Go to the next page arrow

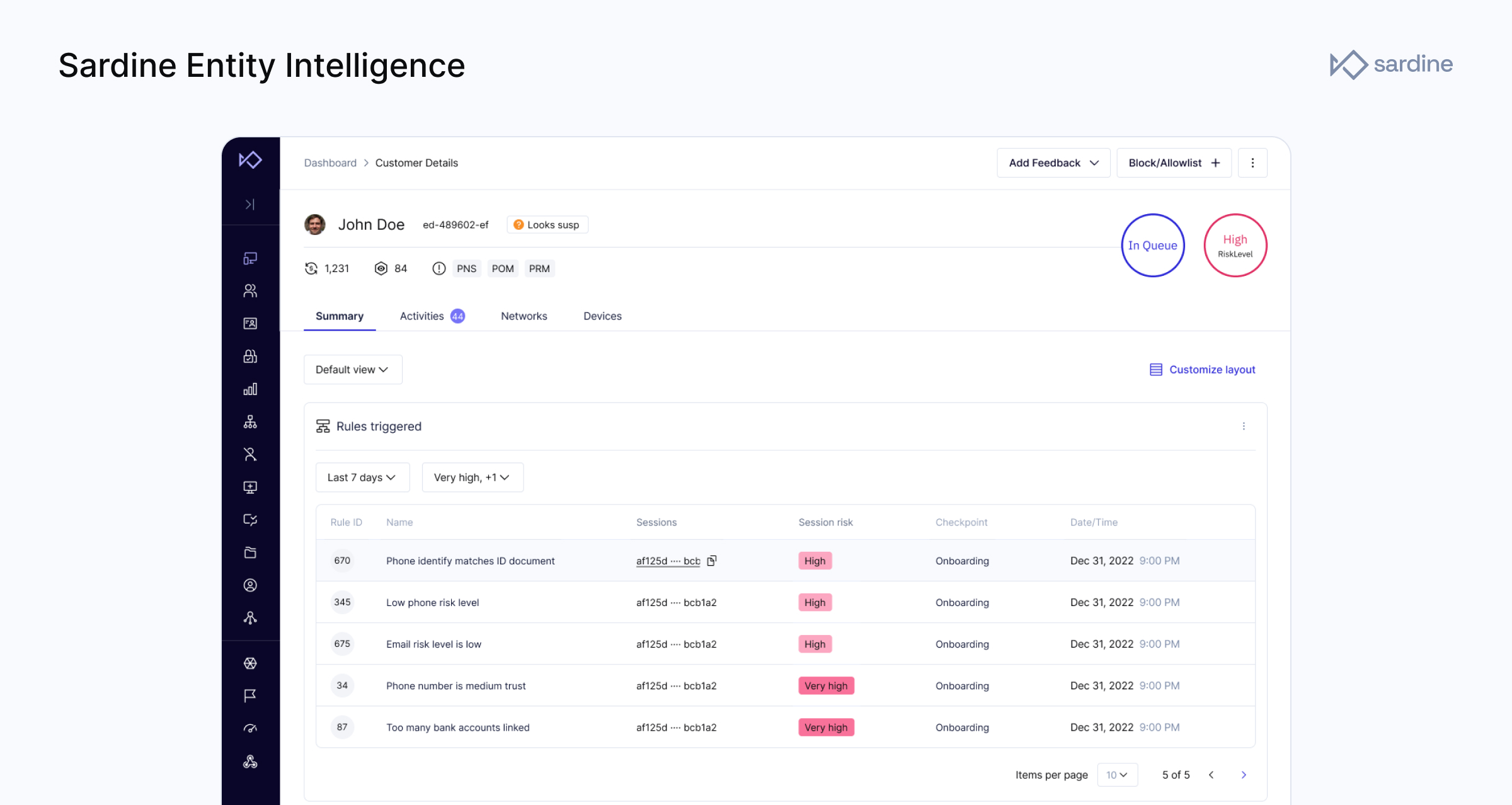(1244, 775)
